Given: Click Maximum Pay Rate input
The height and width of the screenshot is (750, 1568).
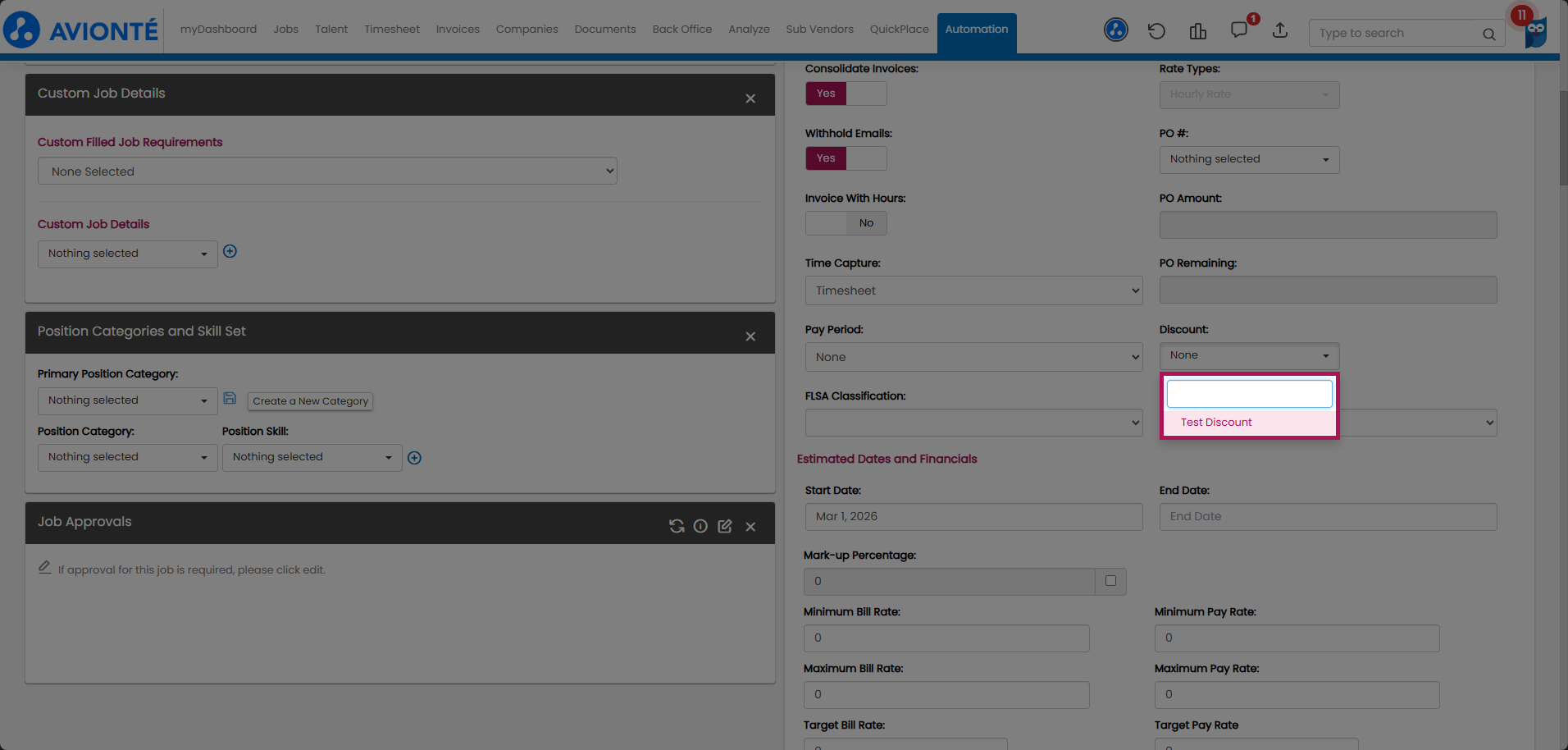Looking at the screenshot, I should [1297, 695].
